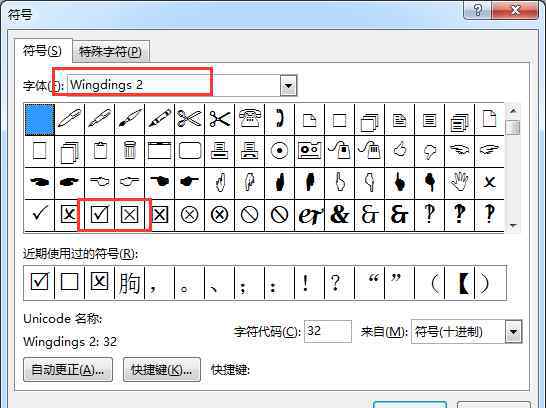
Task: Click the 字符代码 input field
Action: tap(328, 331)
